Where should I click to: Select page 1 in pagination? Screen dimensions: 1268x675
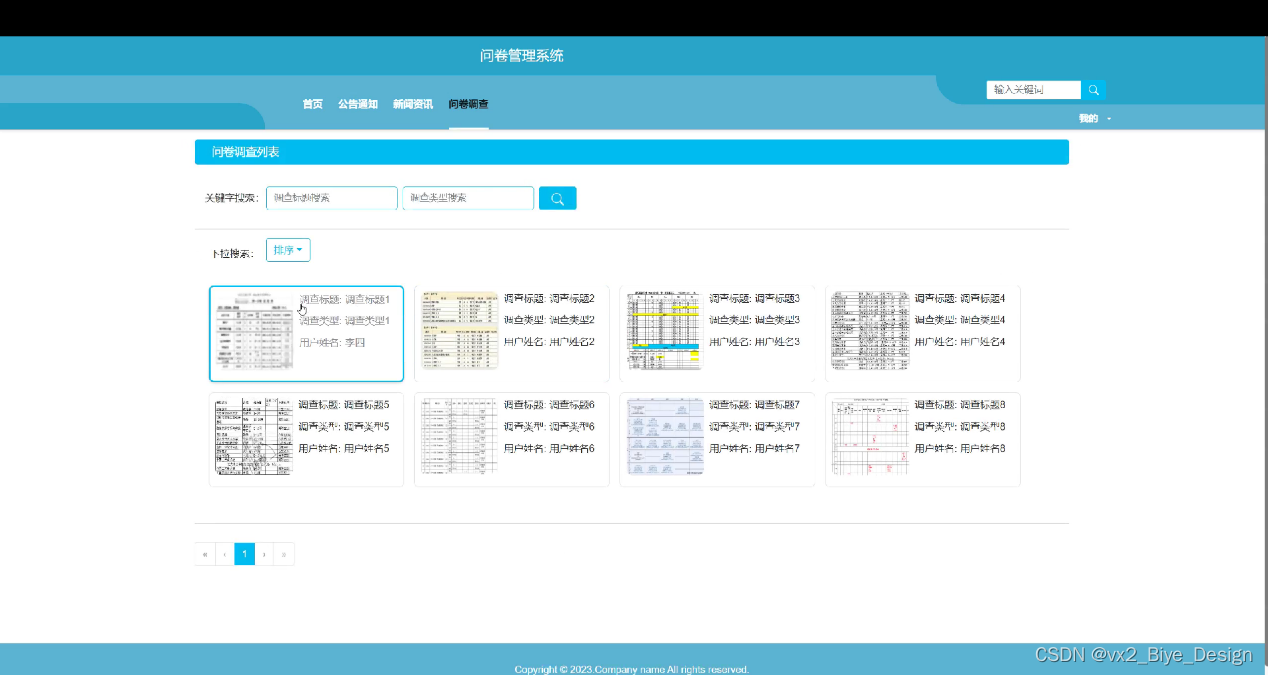coord(245,554)
